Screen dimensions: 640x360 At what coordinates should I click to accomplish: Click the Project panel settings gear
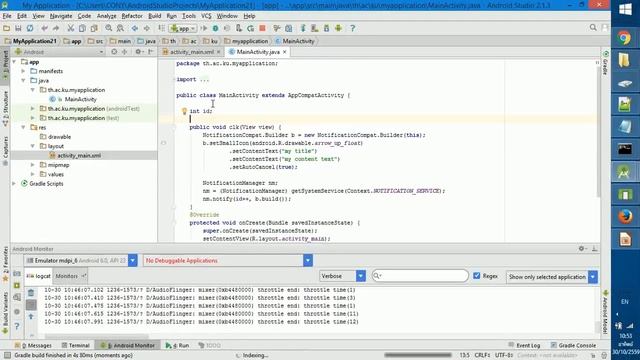click(x=139, y=52)
